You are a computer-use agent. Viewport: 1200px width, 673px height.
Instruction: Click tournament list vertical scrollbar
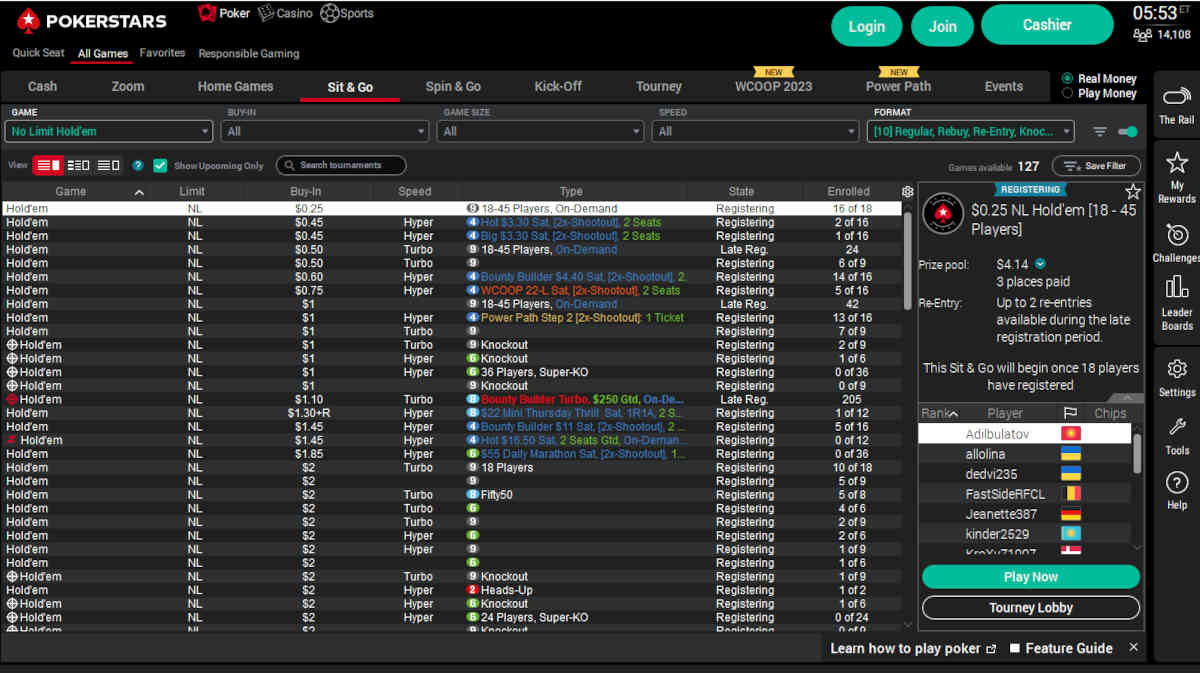pyautogui.click(x=908, y=260)
